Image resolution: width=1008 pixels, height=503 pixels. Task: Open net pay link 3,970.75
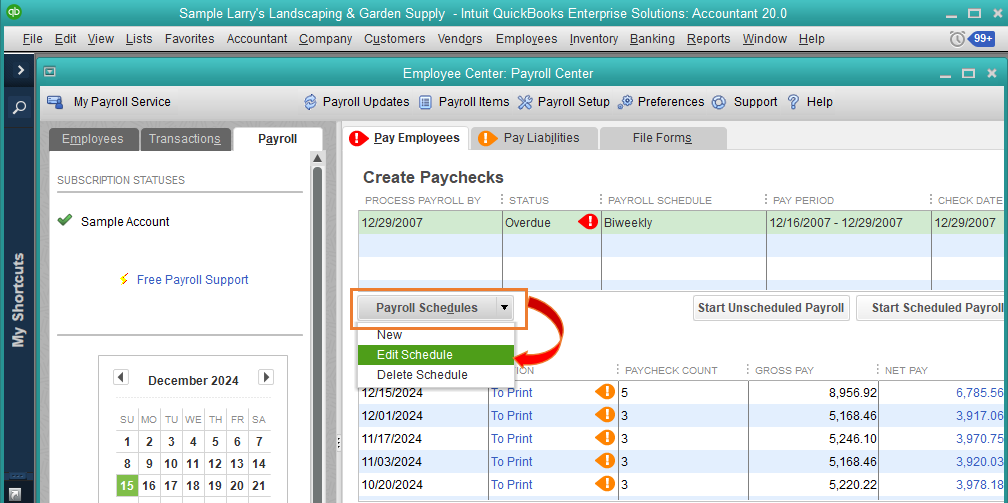980,439
